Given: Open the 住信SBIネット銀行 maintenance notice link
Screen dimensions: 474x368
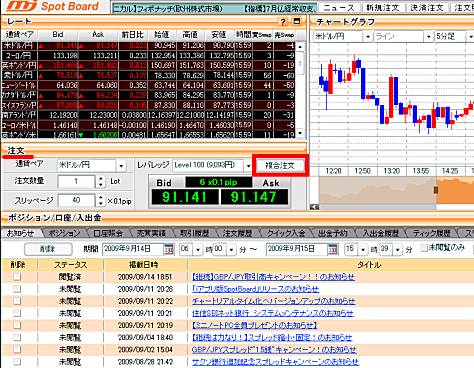Looking at the screenshot, I should click(273, 313).
